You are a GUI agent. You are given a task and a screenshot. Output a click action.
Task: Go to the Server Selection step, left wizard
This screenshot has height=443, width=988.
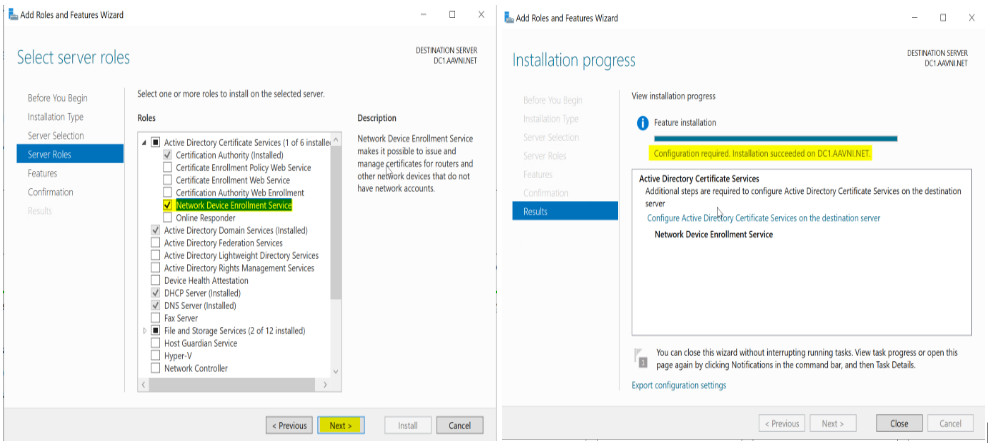(x=55, y=135)
